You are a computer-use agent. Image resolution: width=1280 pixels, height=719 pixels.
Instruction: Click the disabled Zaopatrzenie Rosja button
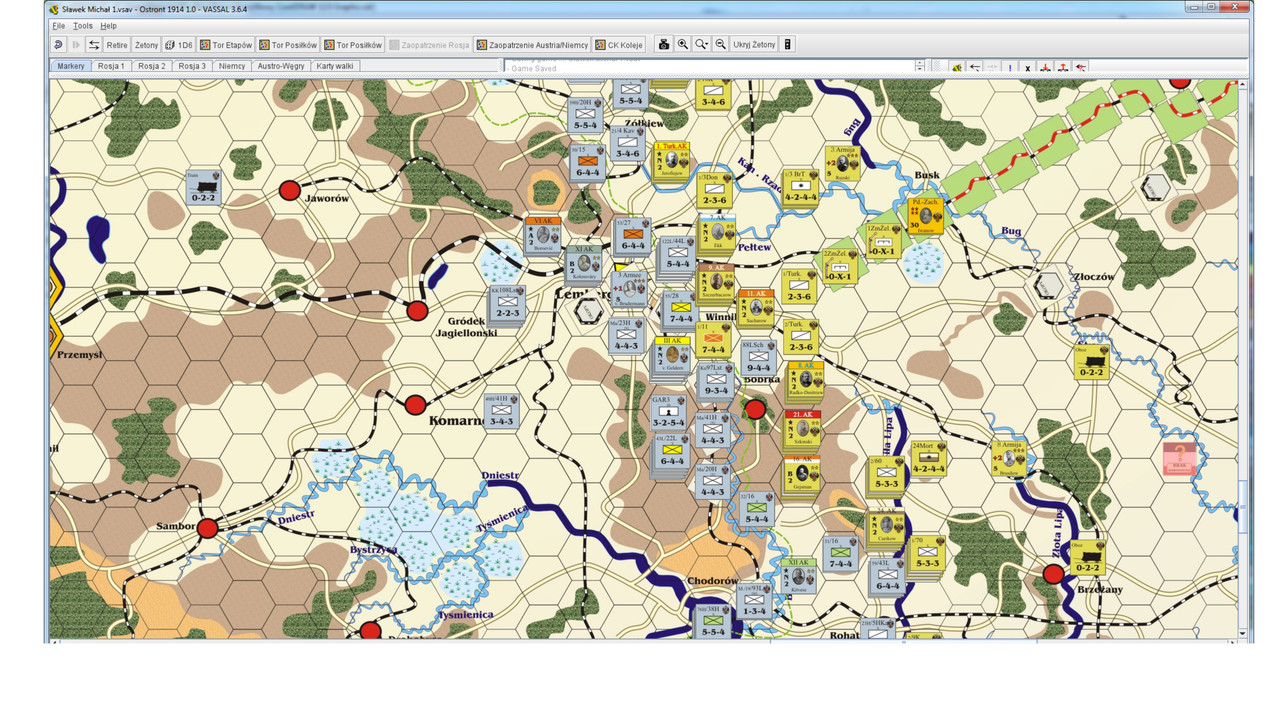[430, 45]
